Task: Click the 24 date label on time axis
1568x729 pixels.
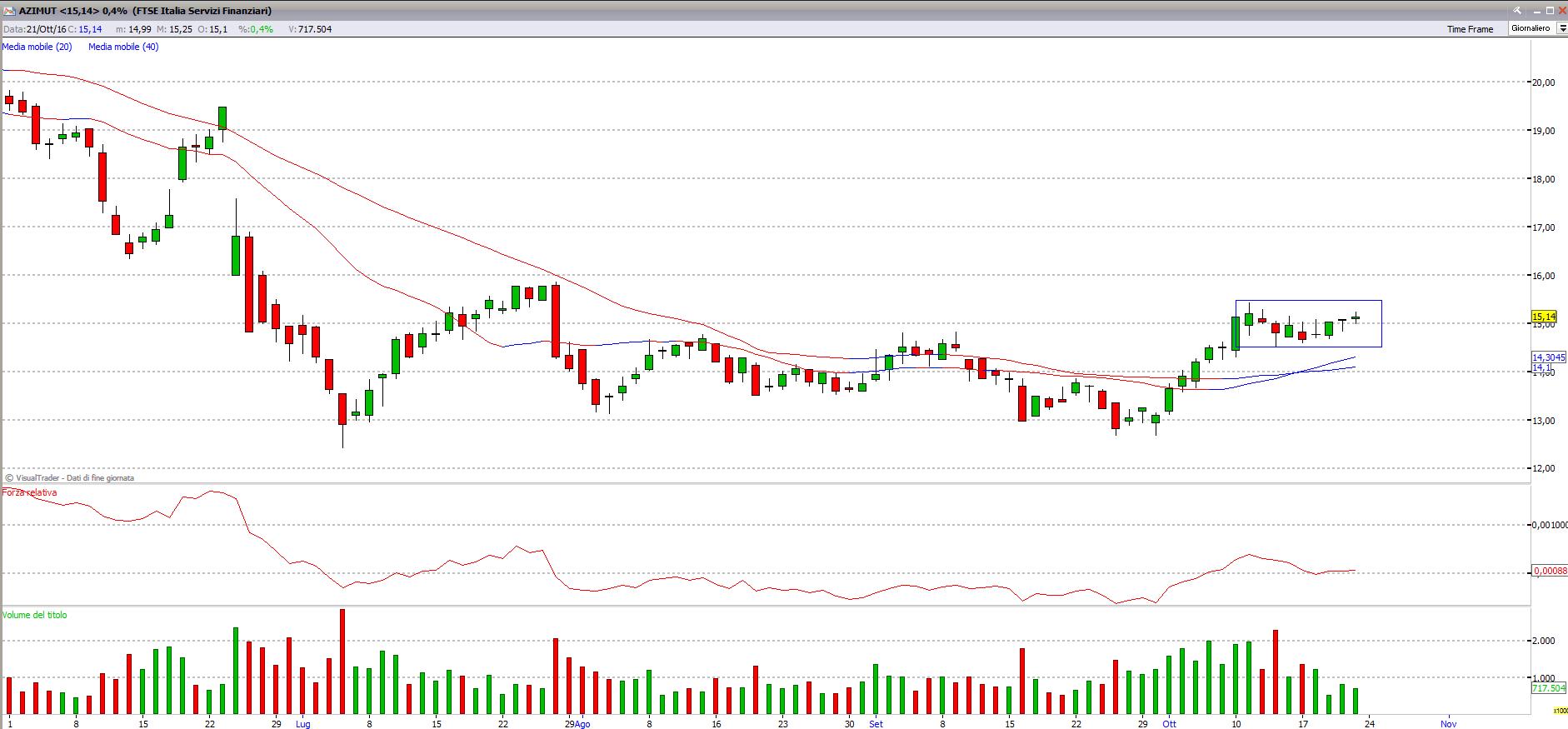Action: point(1370,724)
